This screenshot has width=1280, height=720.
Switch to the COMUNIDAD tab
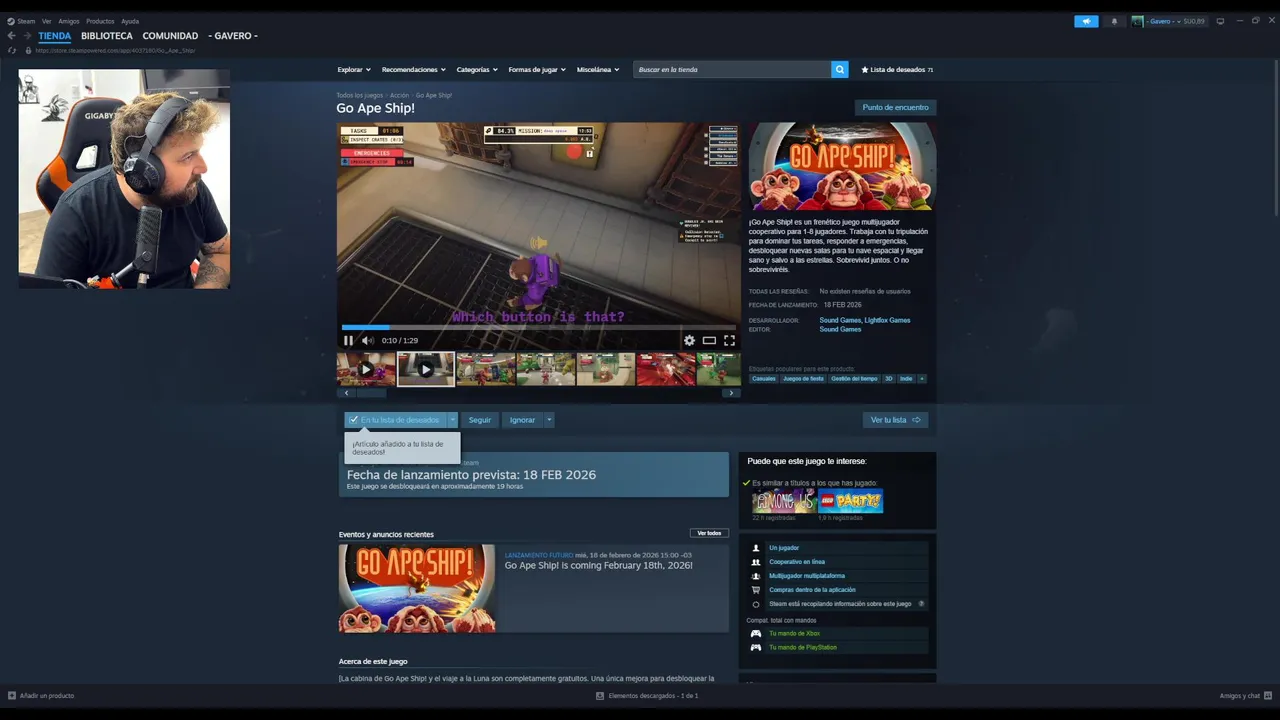point(170,36)
